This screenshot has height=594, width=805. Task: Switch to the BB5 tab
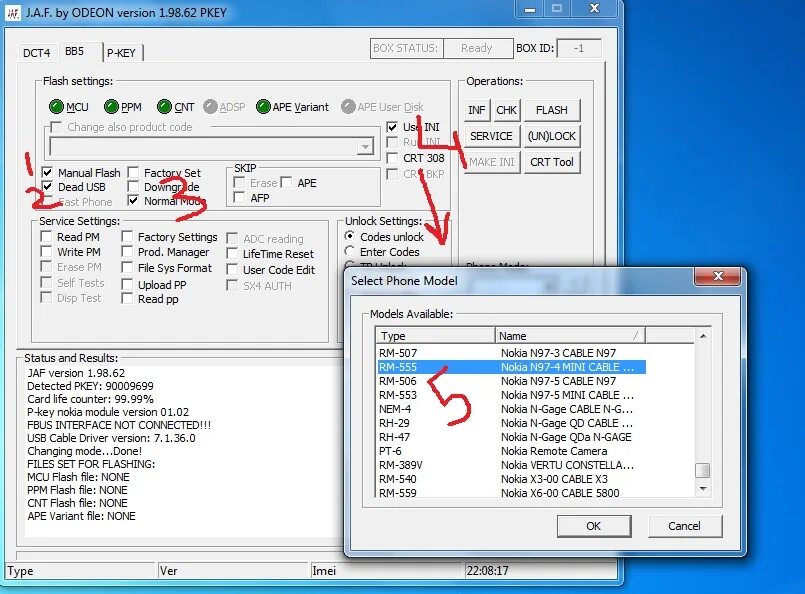[74, 51]
